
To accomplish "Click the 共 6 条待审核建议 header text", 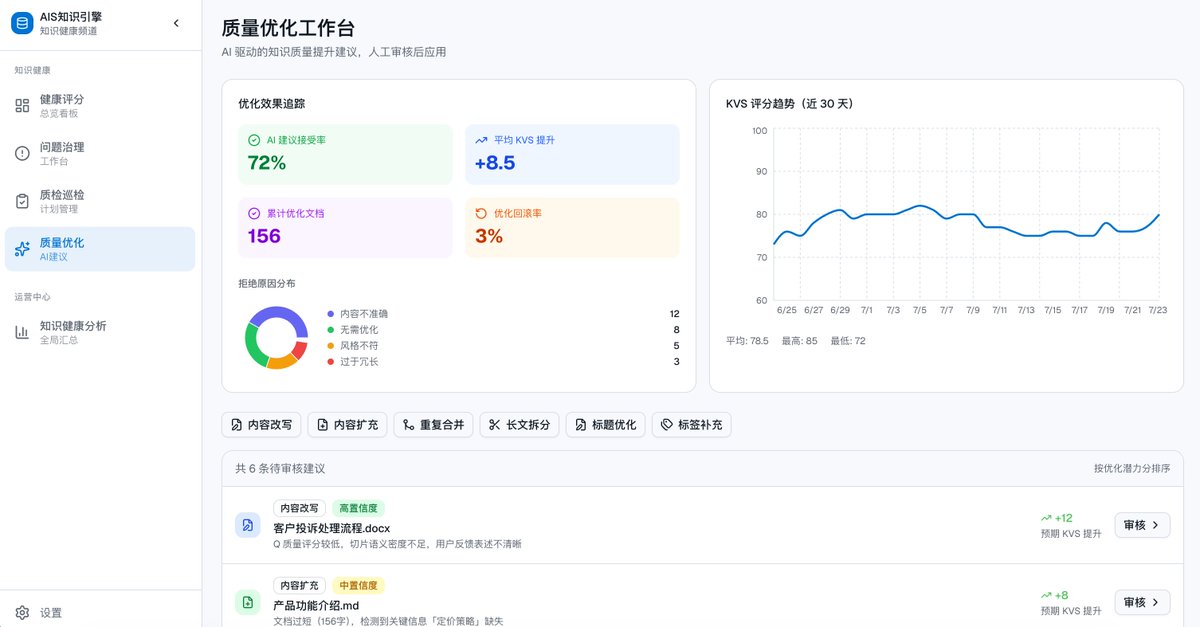I will tap(280, 468).
